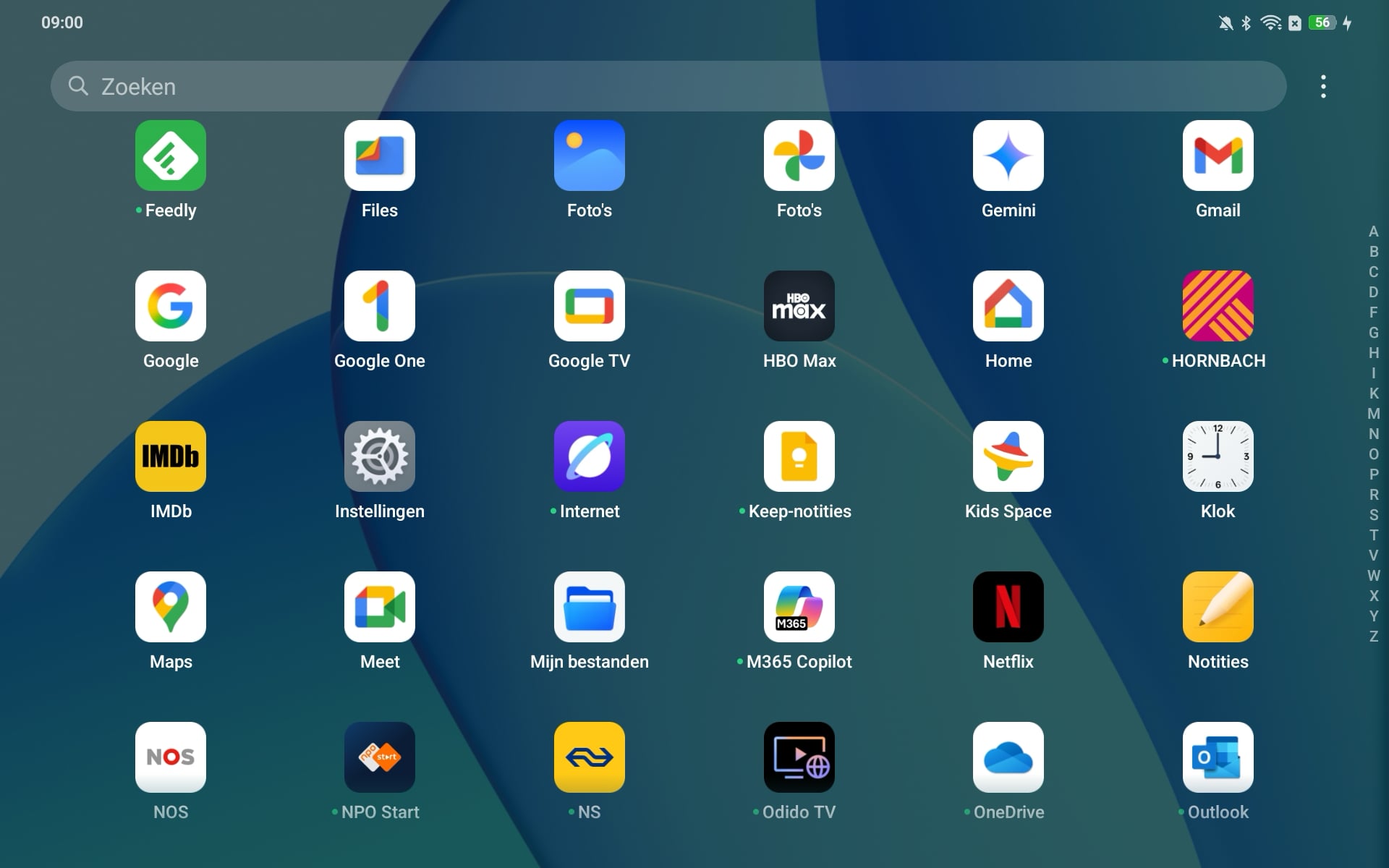This screenshot has width=1389, height=868.
Task: Open Google Meet
Action: 380,607
